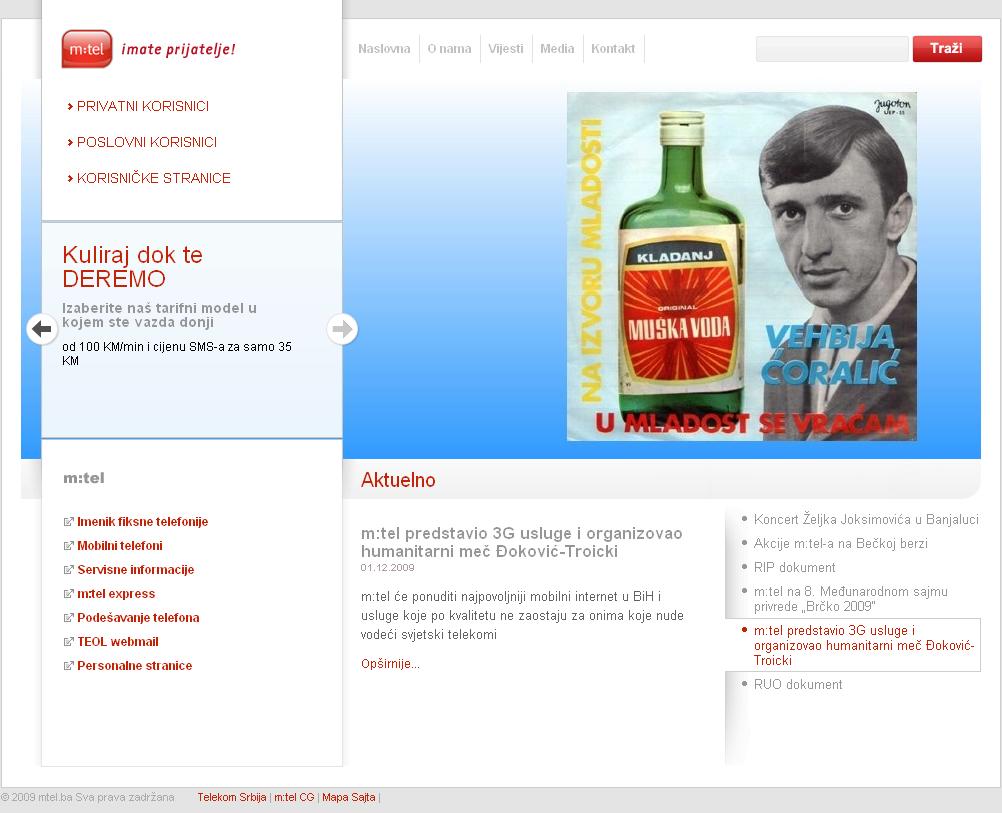Open m:tel express link
Image resolution: width=1002 pixels, height=813 pixels.
116,594
